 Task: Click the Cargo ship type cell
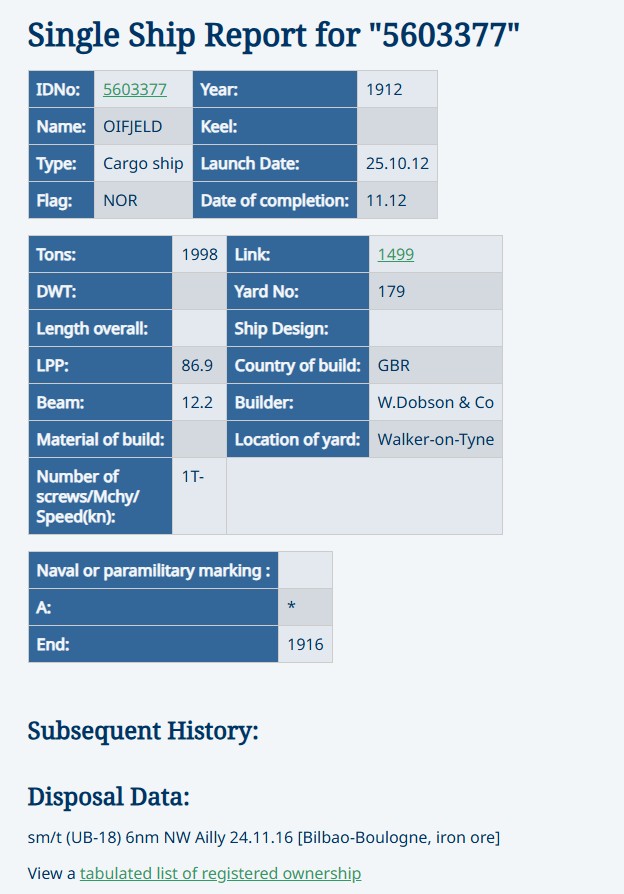point(143,163)
